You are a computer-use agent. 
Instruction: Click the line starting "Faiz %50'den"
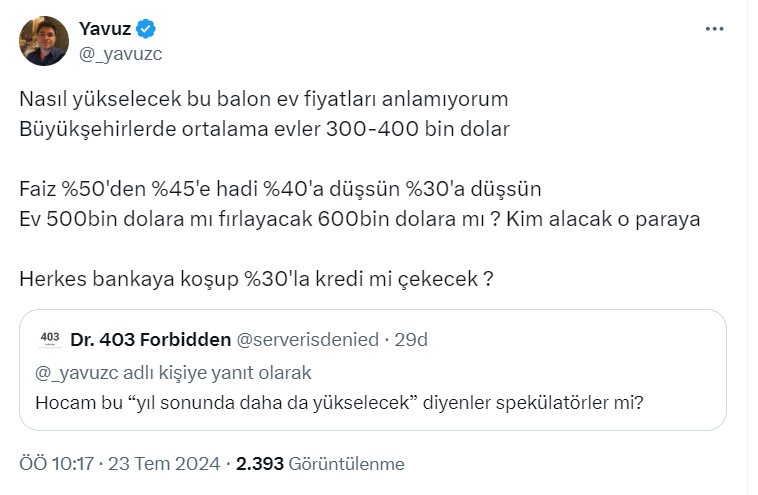click(280, 189)
